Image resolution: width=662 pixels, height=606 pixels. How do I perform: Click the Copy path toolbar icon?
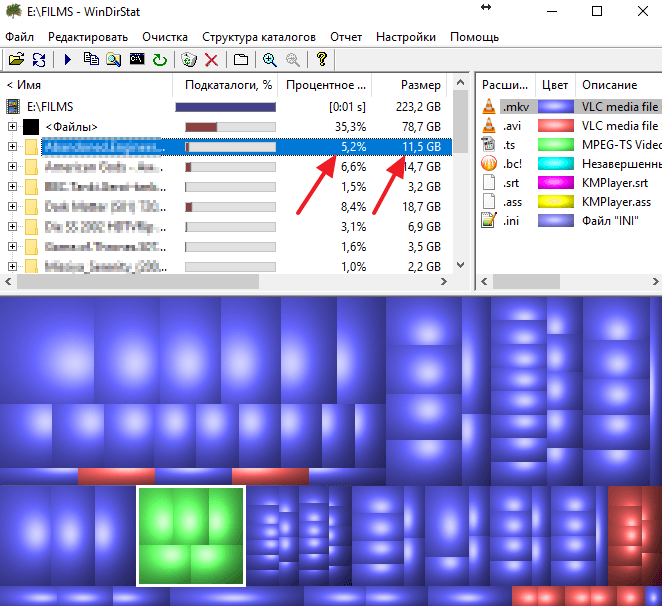(x=91, y=60)
